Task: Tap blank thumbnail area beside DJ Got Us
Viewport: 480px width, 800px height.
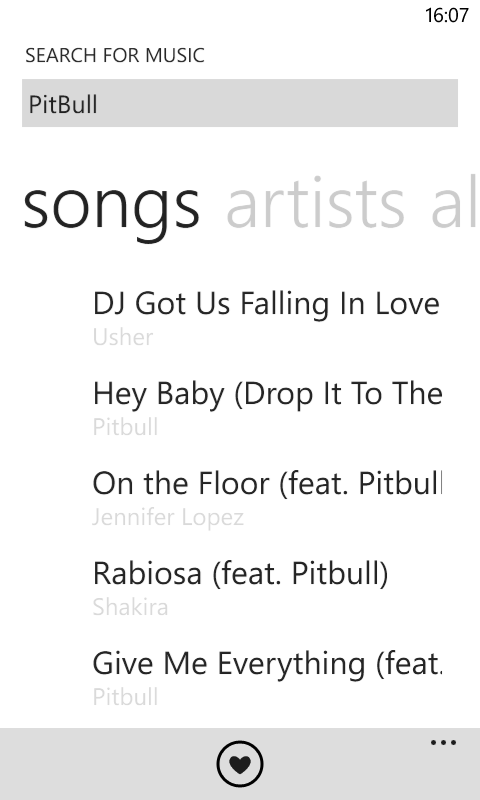Action: pos(56,317)
